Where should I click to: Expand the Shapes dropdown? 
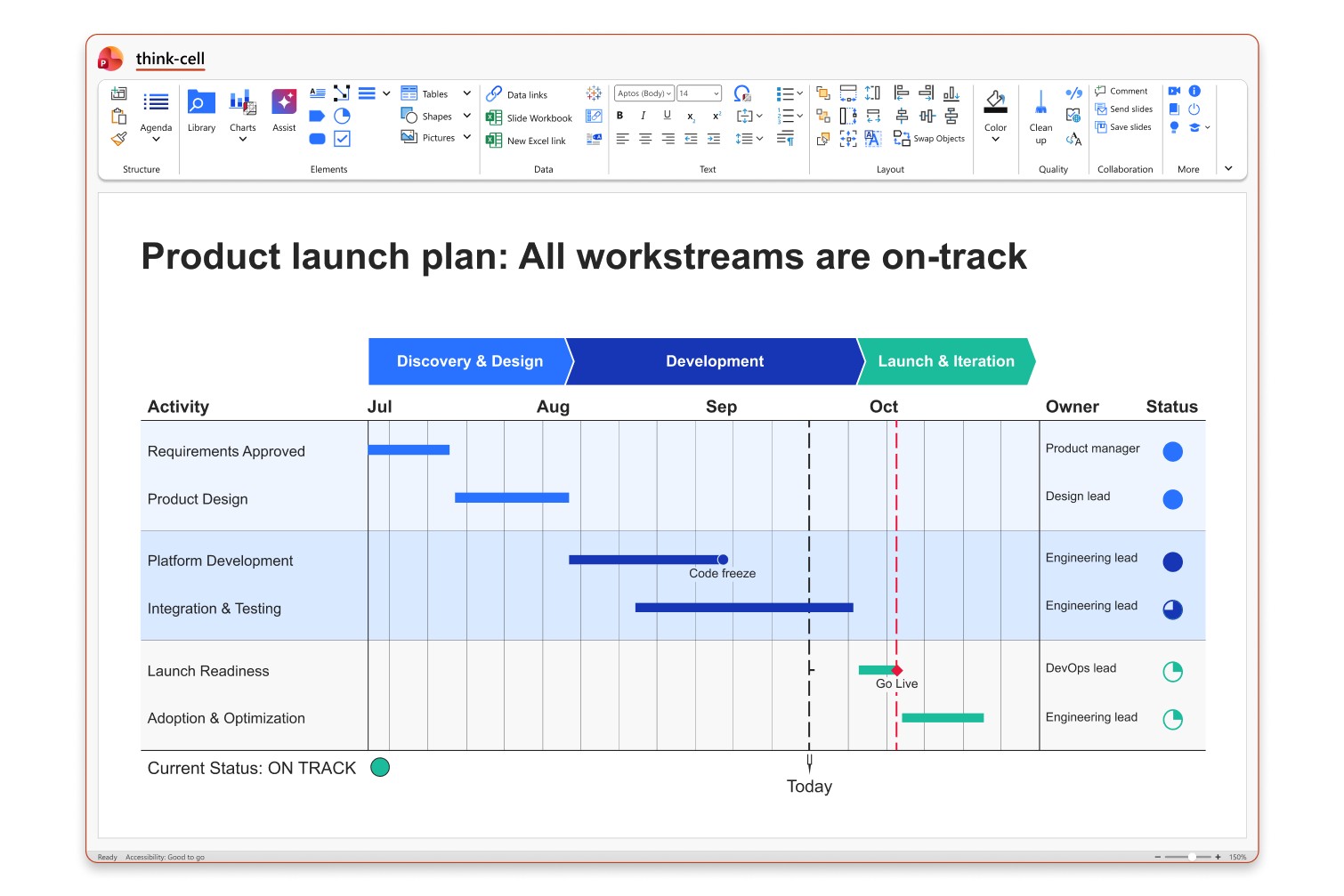click(x=466, y=116)
